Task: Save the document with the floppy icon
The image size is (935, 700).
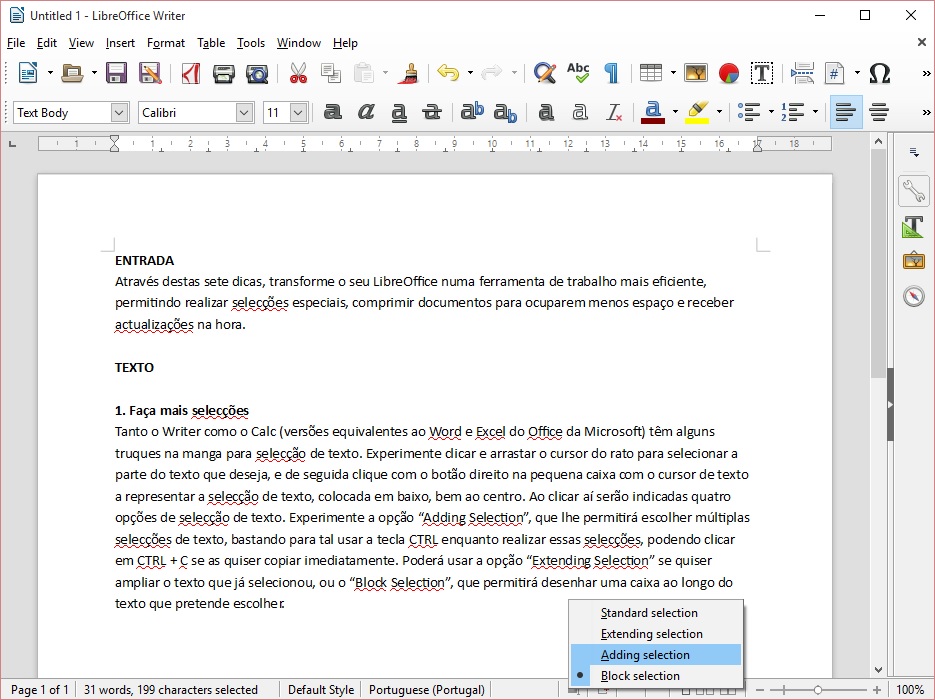Action: pos(116,73)
